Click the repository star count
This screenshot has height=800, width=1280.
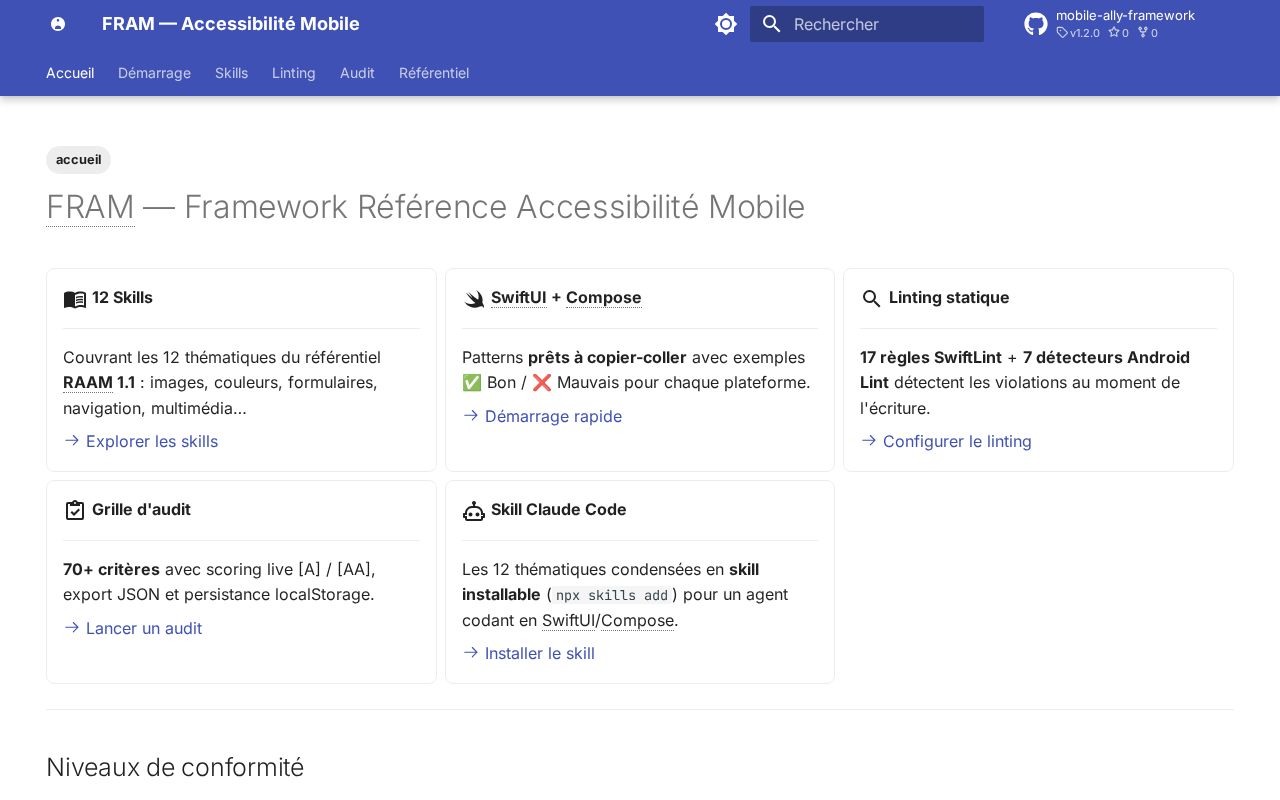click(x=1118, y=33)
